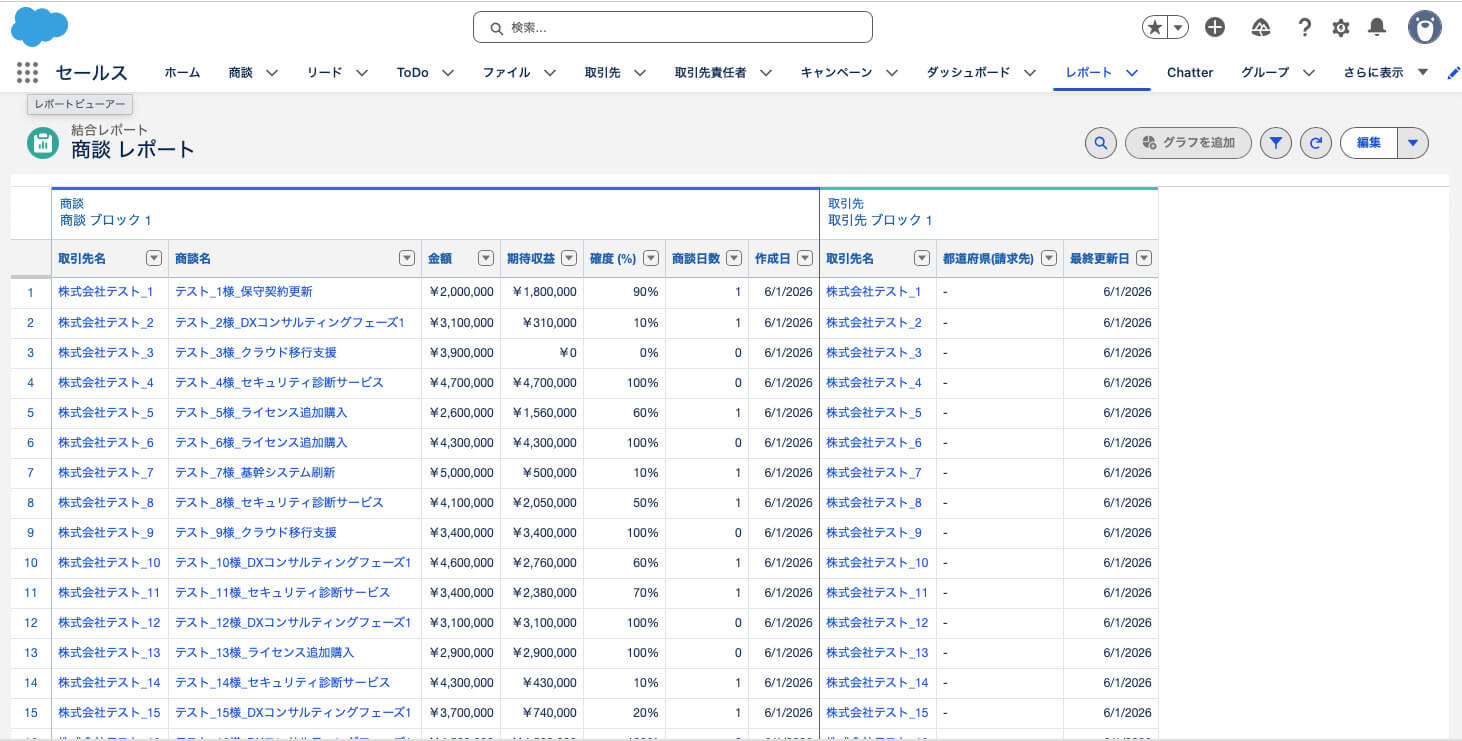Open the 期待収益 column menu arrow
Viewport: 1462px width, 741px height.
[x=569, y=258]
